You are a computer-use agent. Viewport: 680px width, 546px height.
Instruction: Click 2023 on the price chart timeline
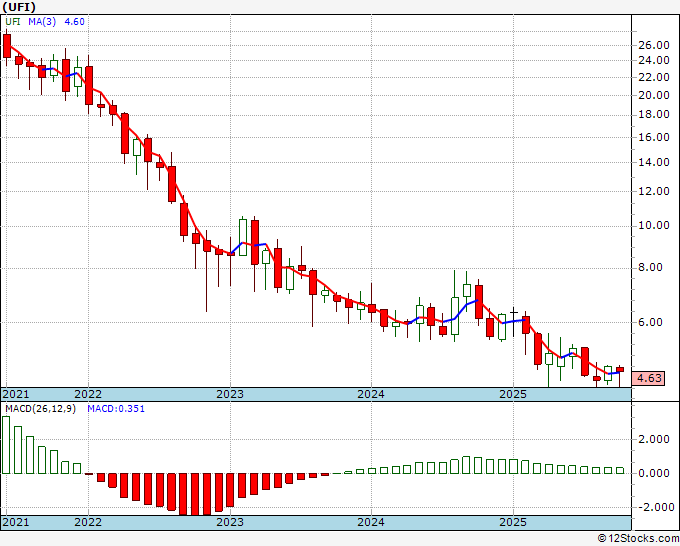pos(230,394)
